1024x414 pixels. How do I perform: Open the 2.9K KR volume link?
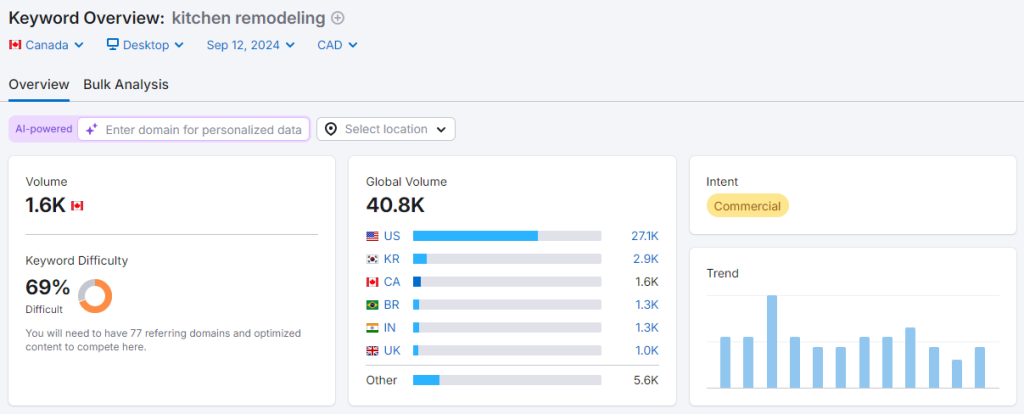click(x=646, y=259)
